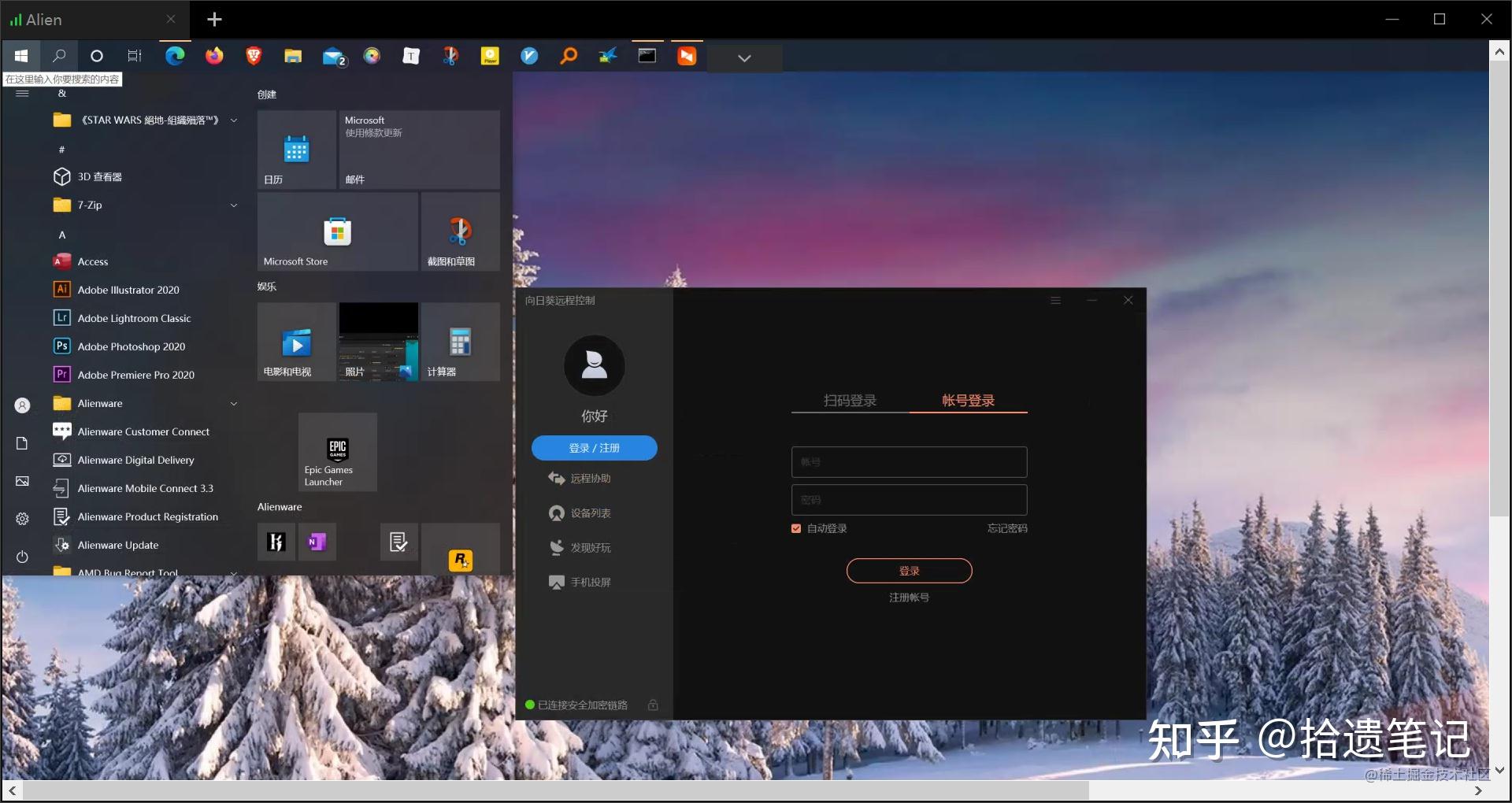Expand the Alienware folder in Start menu
This screenshot has width=1512, height=803.
tap(233, 404)
